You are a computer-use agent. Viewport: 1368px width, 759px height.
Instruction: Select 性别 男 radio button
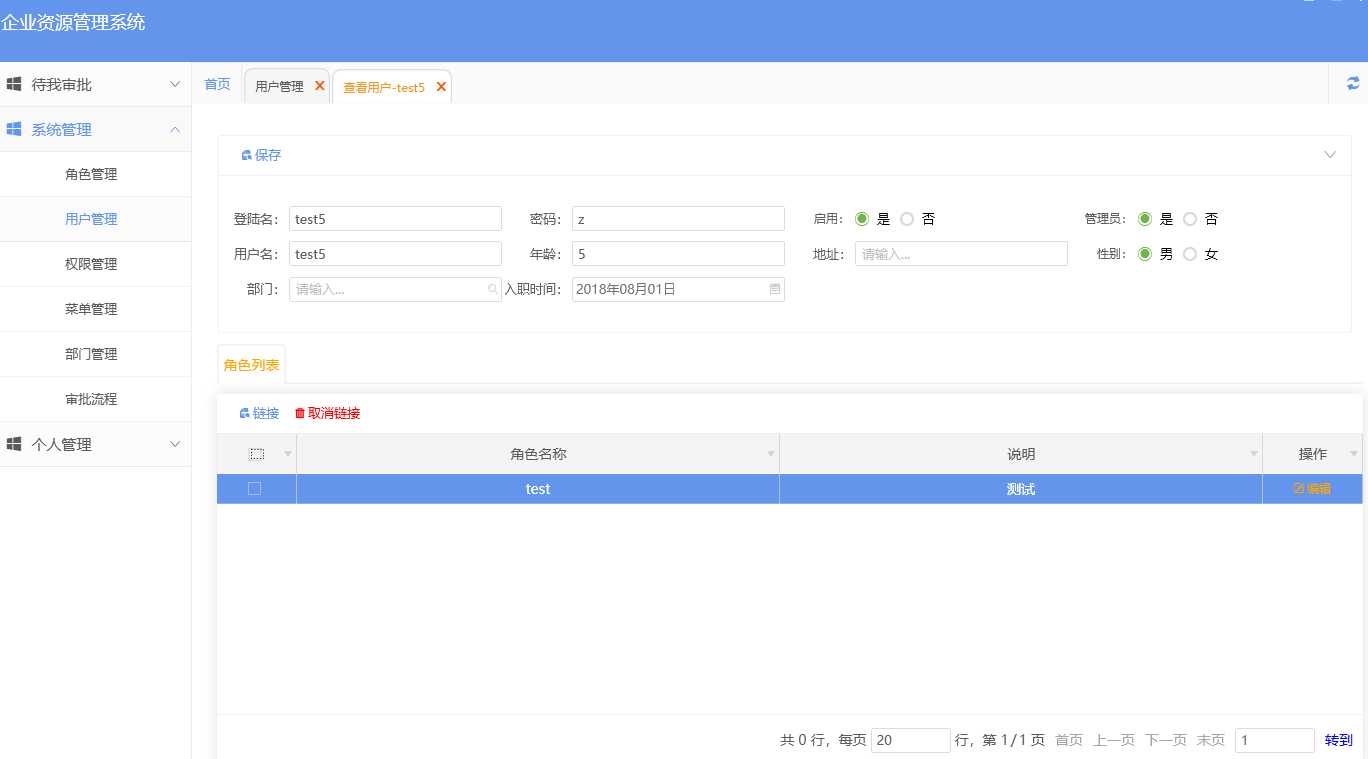[x=1145, y=254]
